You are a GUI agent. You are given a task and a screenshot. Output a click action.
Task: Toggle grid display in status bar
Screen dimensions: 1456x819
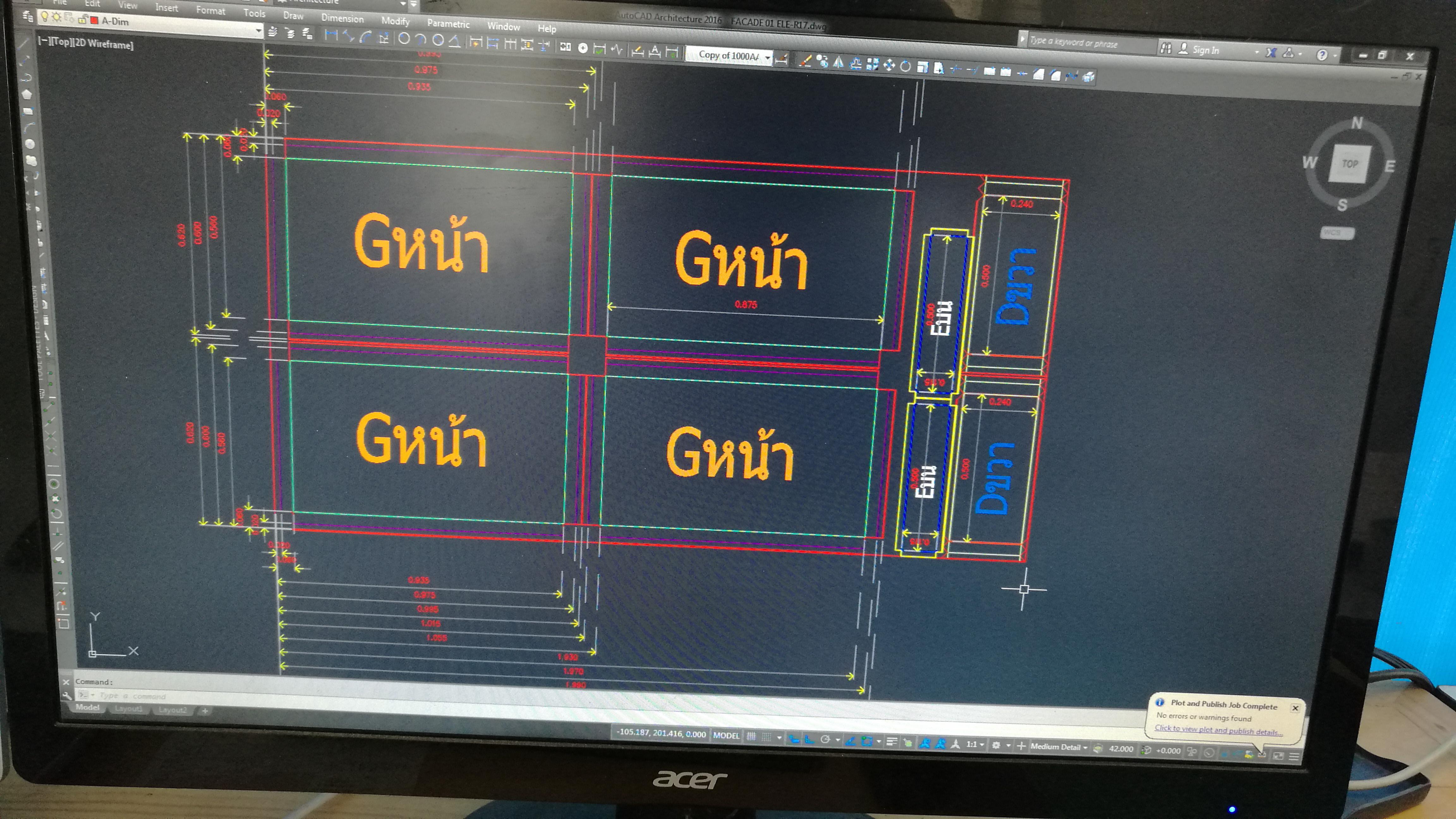tap(751, 737)
